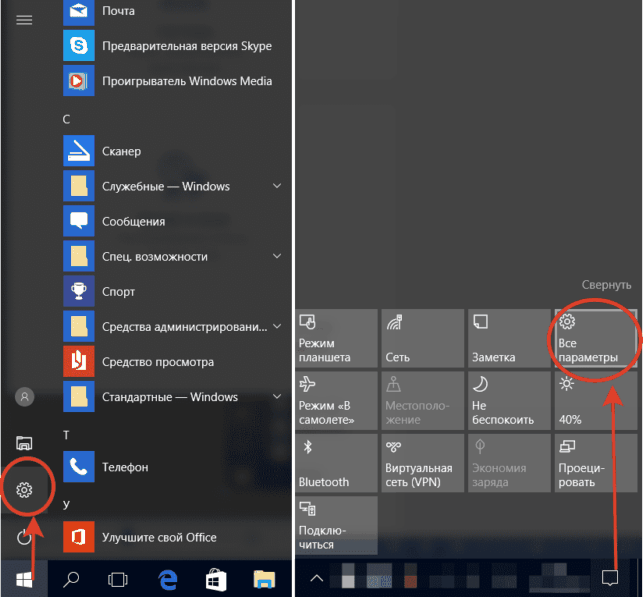The height and width of the screenshot is (597, 643).
Task: Click the Свернуть link
Action: click(606, 285)
